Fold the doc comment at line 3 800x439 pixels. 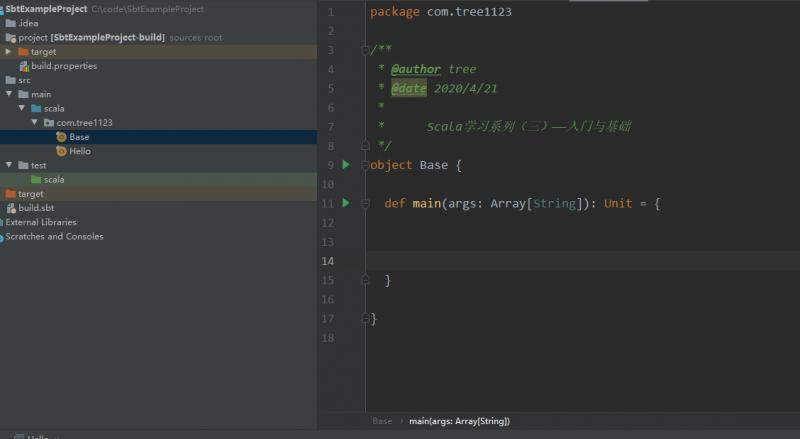pyautogui.click(x=365, y=50)
